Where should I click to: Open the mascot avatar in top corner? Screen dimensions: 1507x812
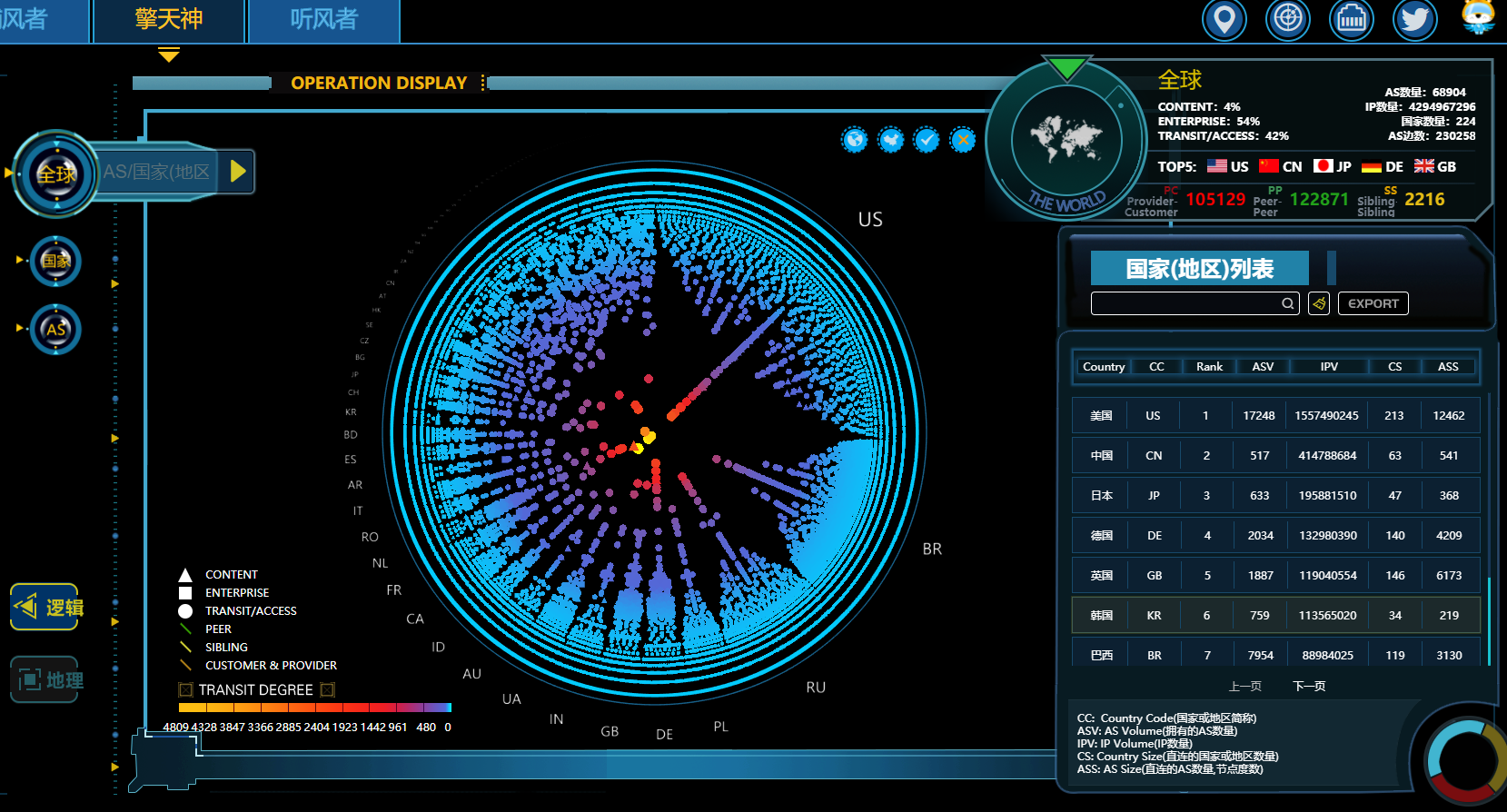click(1479, 16)
